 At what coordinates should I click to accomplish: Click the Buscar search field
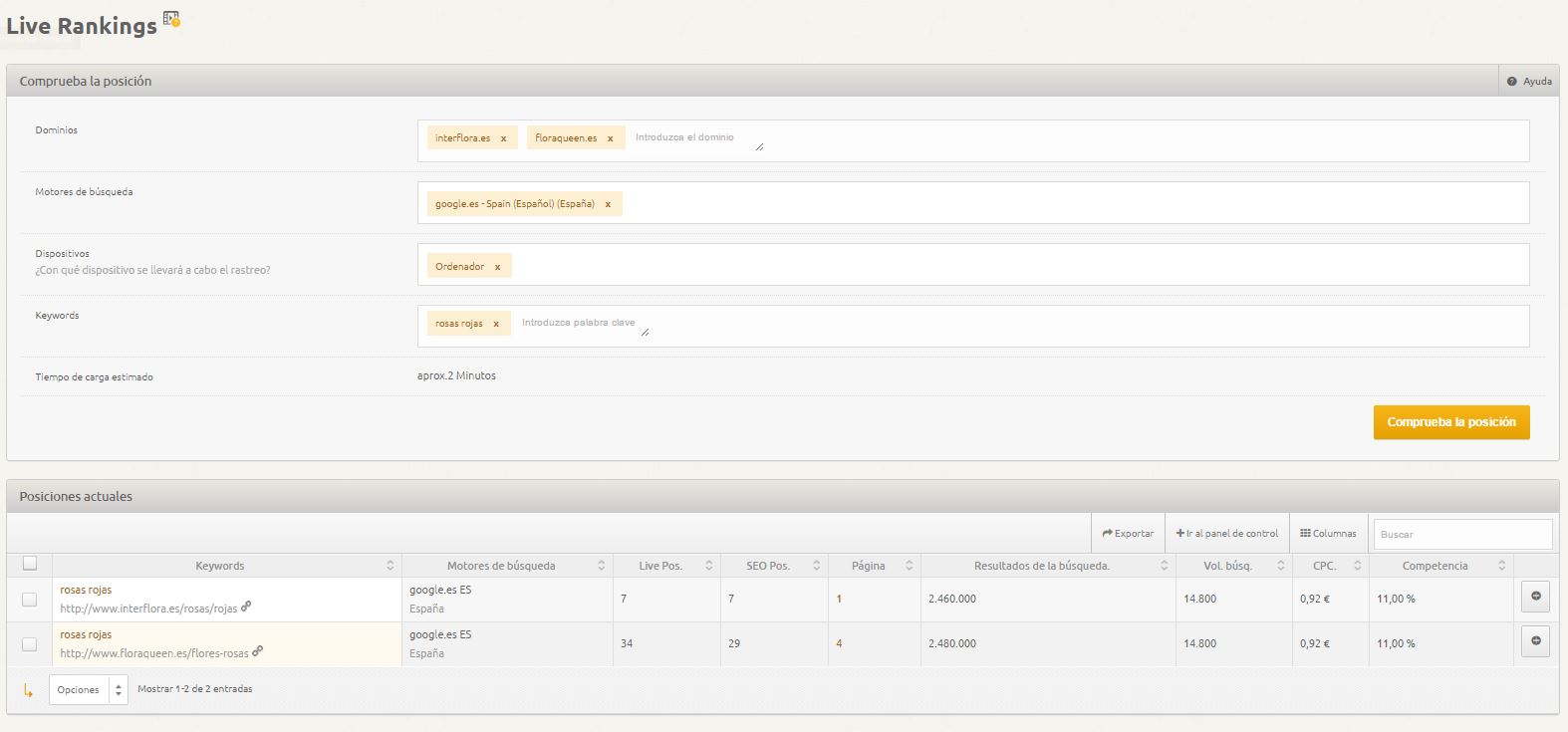pos(1462,534)
